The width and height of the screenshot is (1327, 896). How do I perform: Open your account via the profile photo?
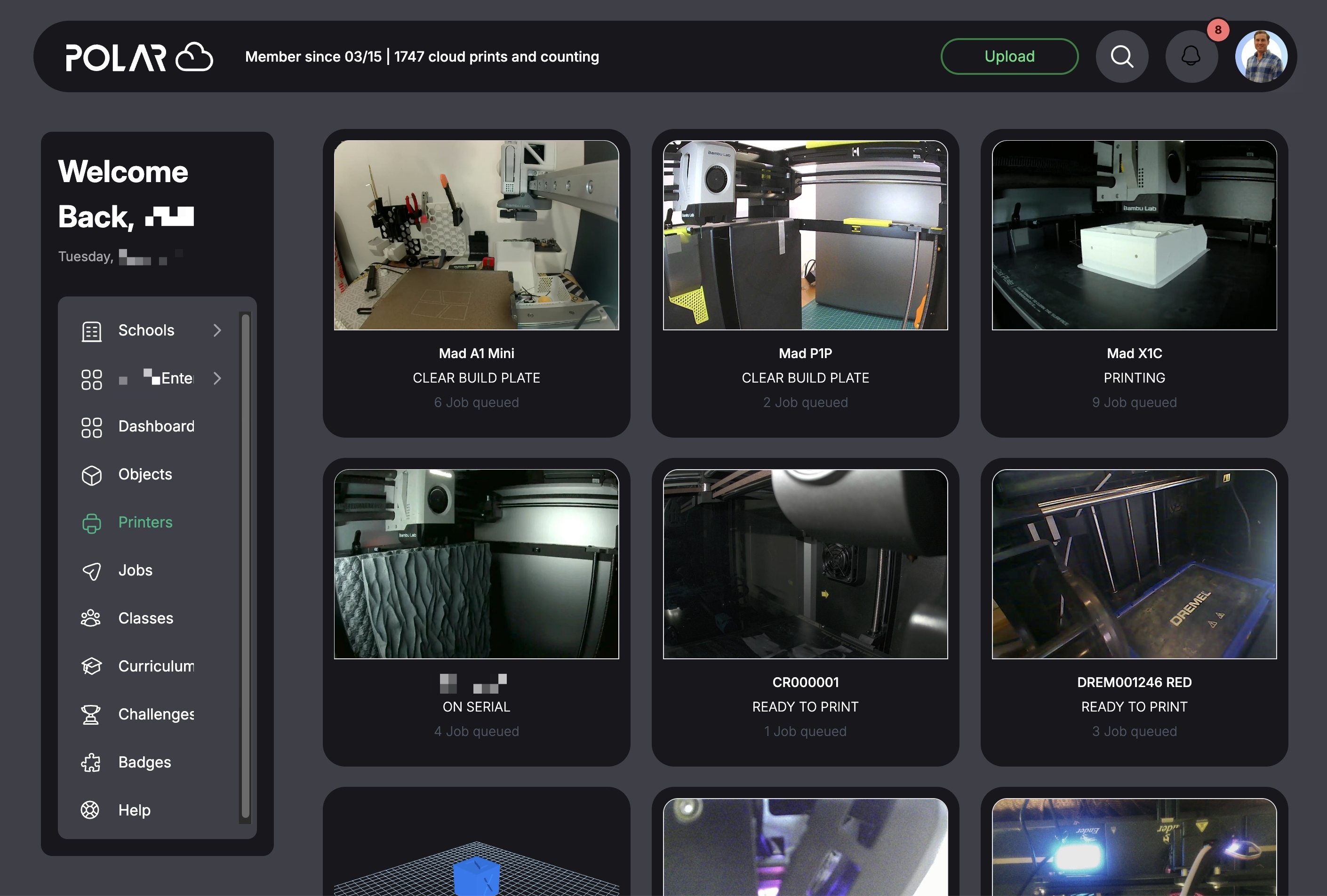pyautogui.click(x=1261, y=56)
